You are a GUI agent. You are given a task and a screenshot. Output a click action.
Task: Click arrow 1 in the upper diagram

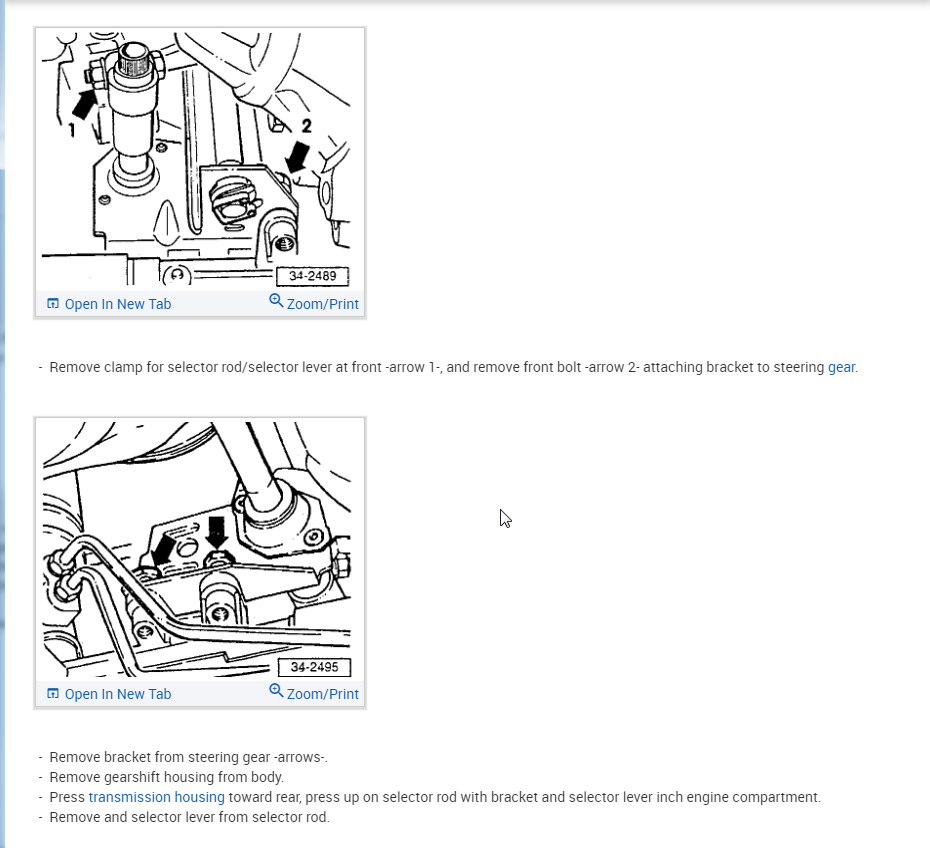coord(84,104)
